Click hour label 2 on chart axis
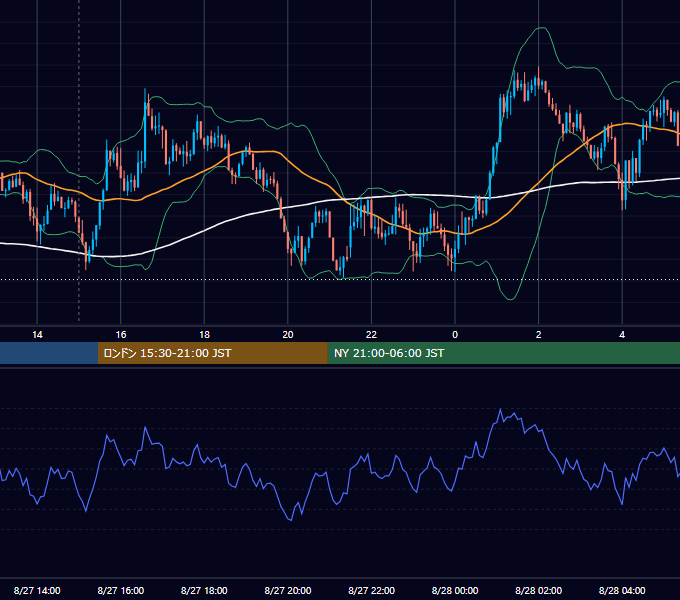Screen dimensions: 680x600 coord(539,335)
